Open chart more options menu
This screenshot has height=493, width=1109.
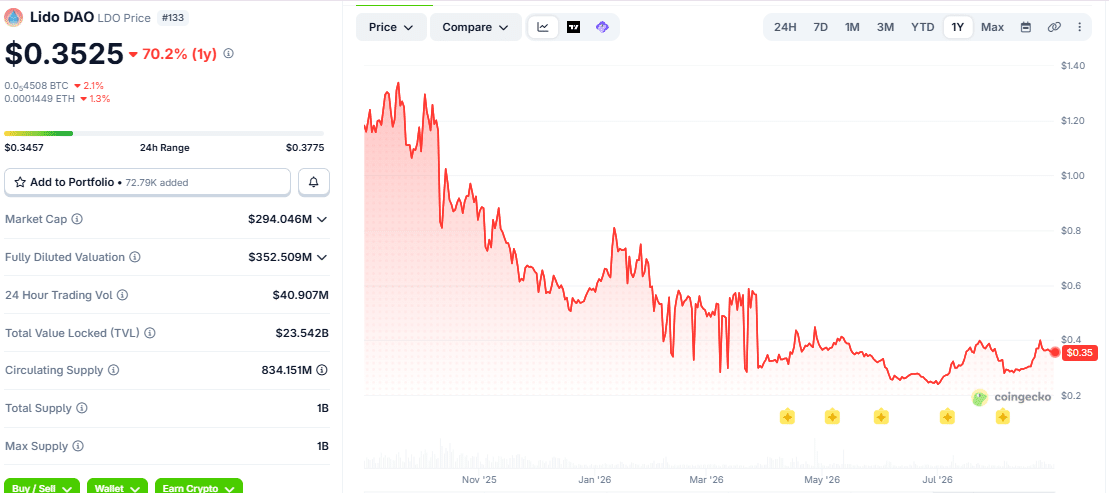1079,28
